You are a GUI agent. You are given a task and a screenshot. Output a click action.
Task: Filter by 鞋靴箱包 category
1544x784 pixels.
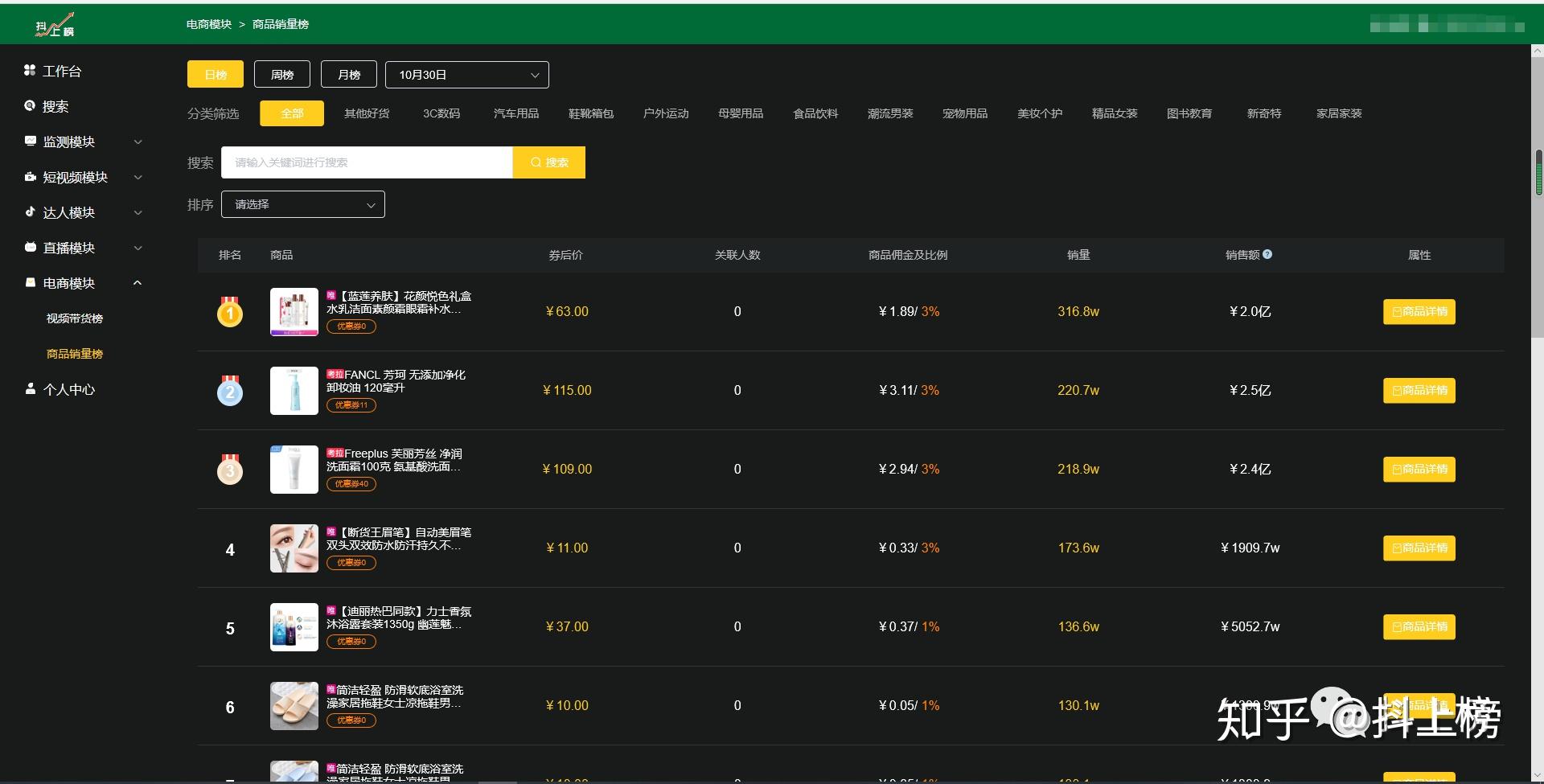591,113
